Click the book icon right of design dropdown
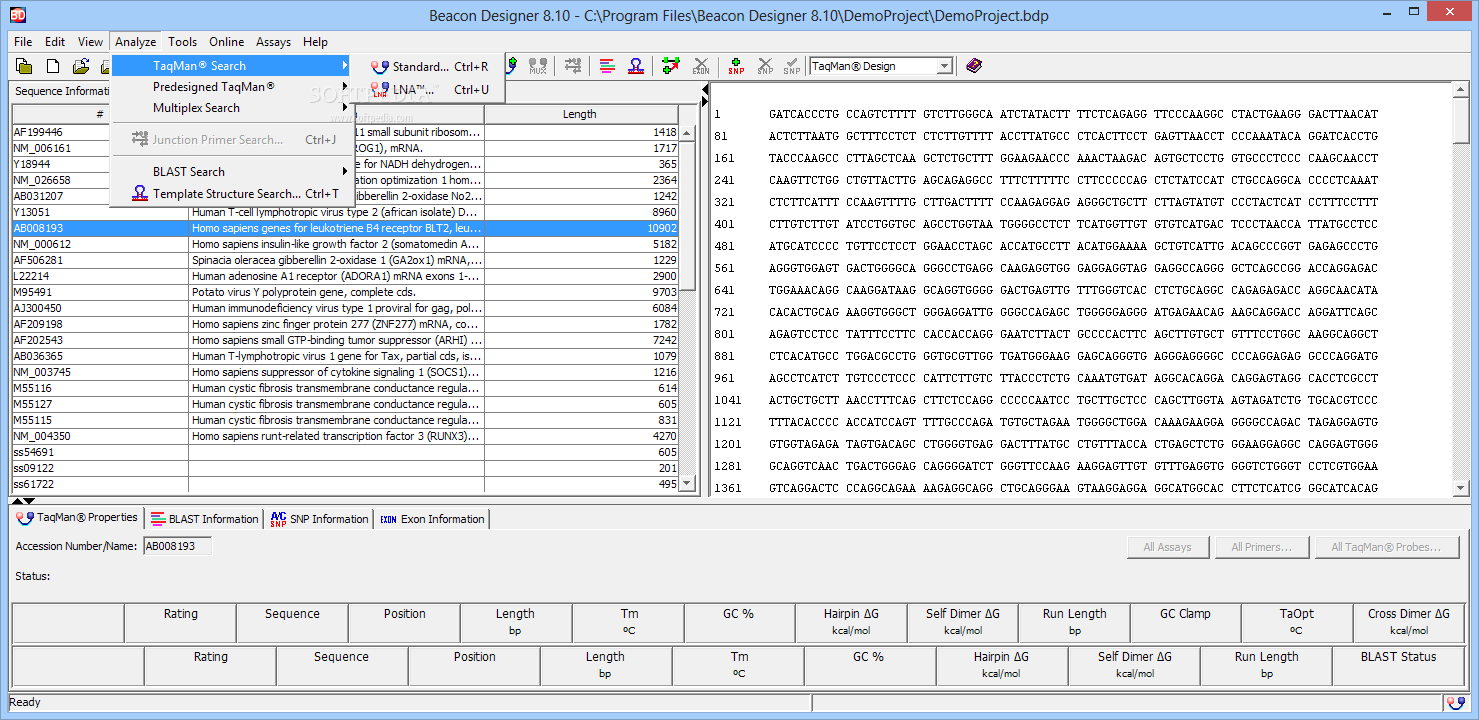1479x720 pixels. (x=974, y=66)
